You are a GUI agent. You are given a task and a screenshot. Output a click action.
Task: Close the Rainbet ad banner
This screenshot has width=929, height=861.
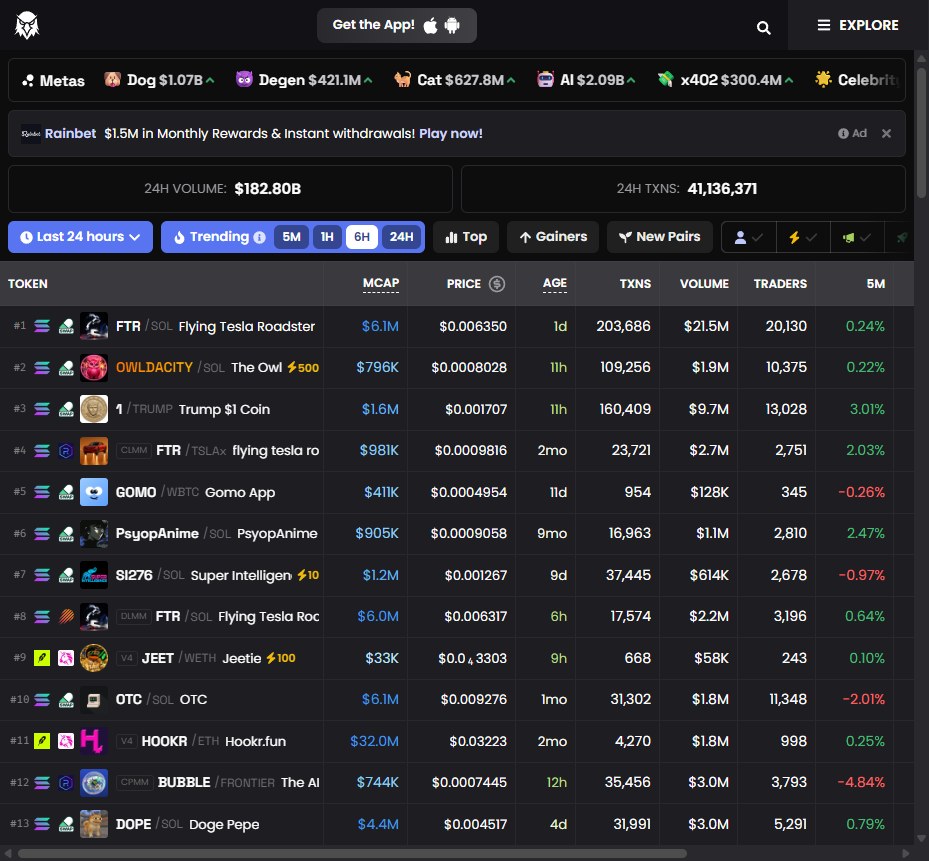point(886,133)
